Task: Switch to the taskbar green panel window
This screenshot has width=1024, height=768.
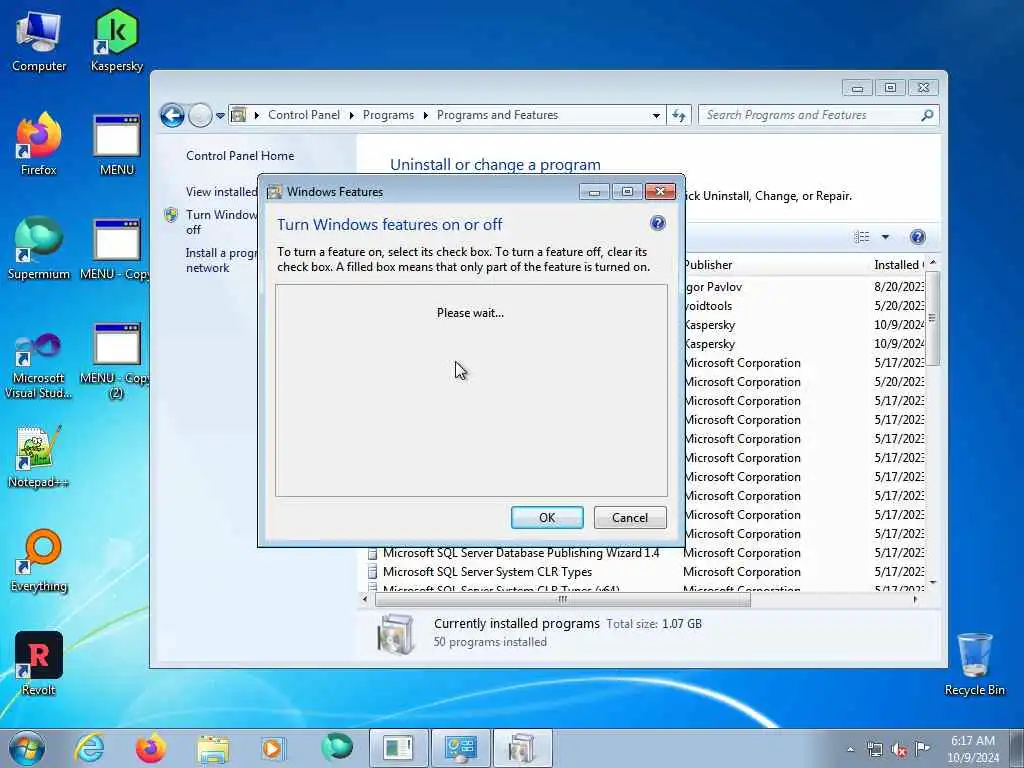Action: (x=398, y=748)
